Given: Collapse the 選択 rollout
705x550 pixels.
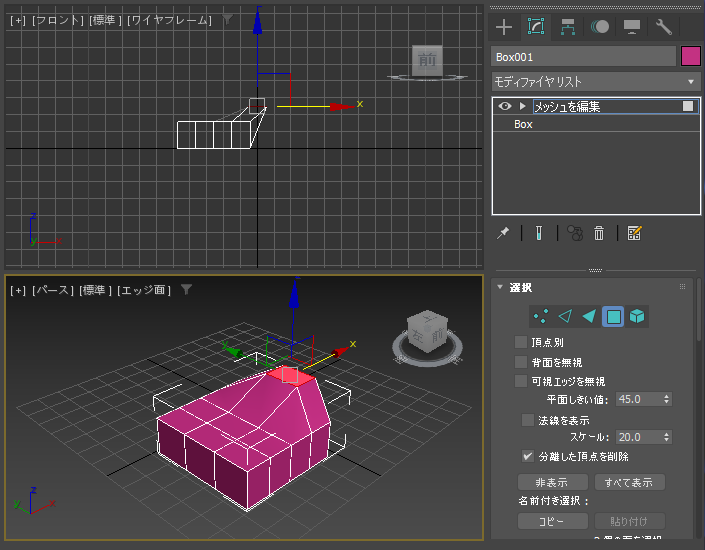Looking at the screenshot, I should pyautogui.click(x=500, y=287).
